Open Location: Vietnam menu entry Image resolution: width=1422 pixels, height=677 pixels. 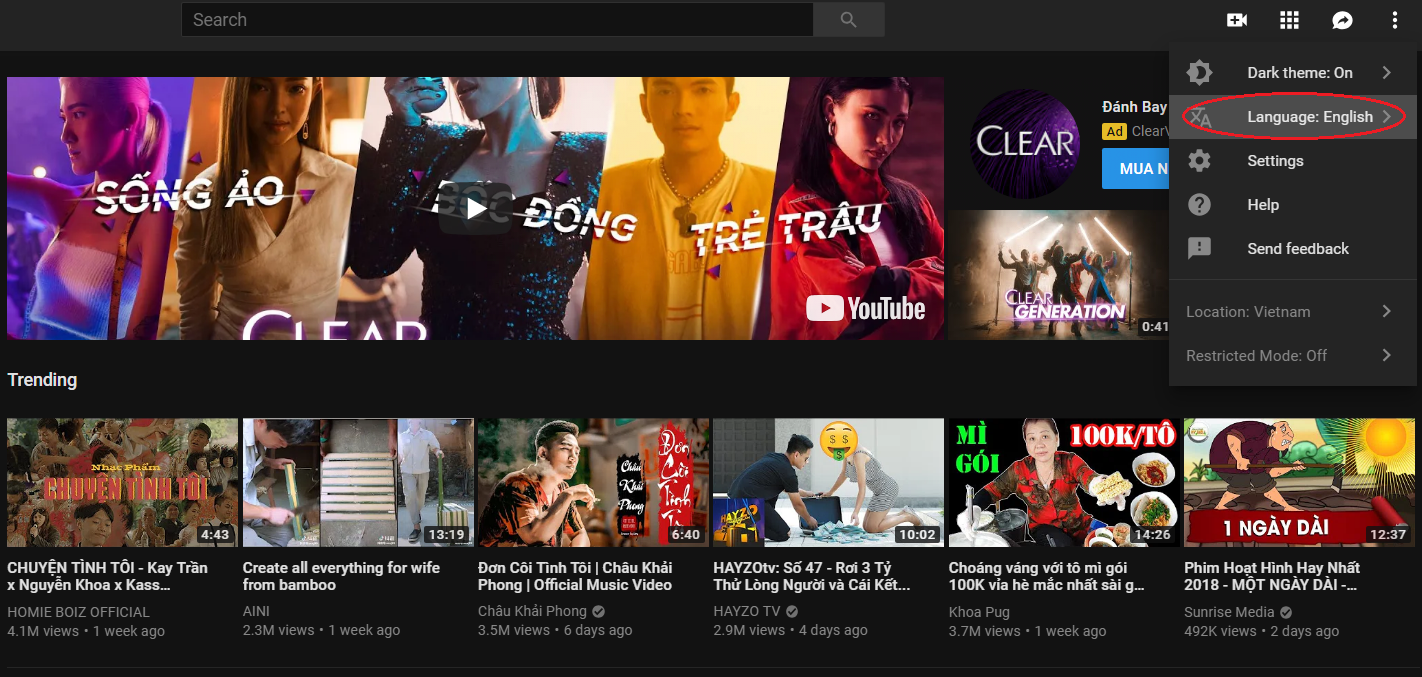pos(1295,311)
